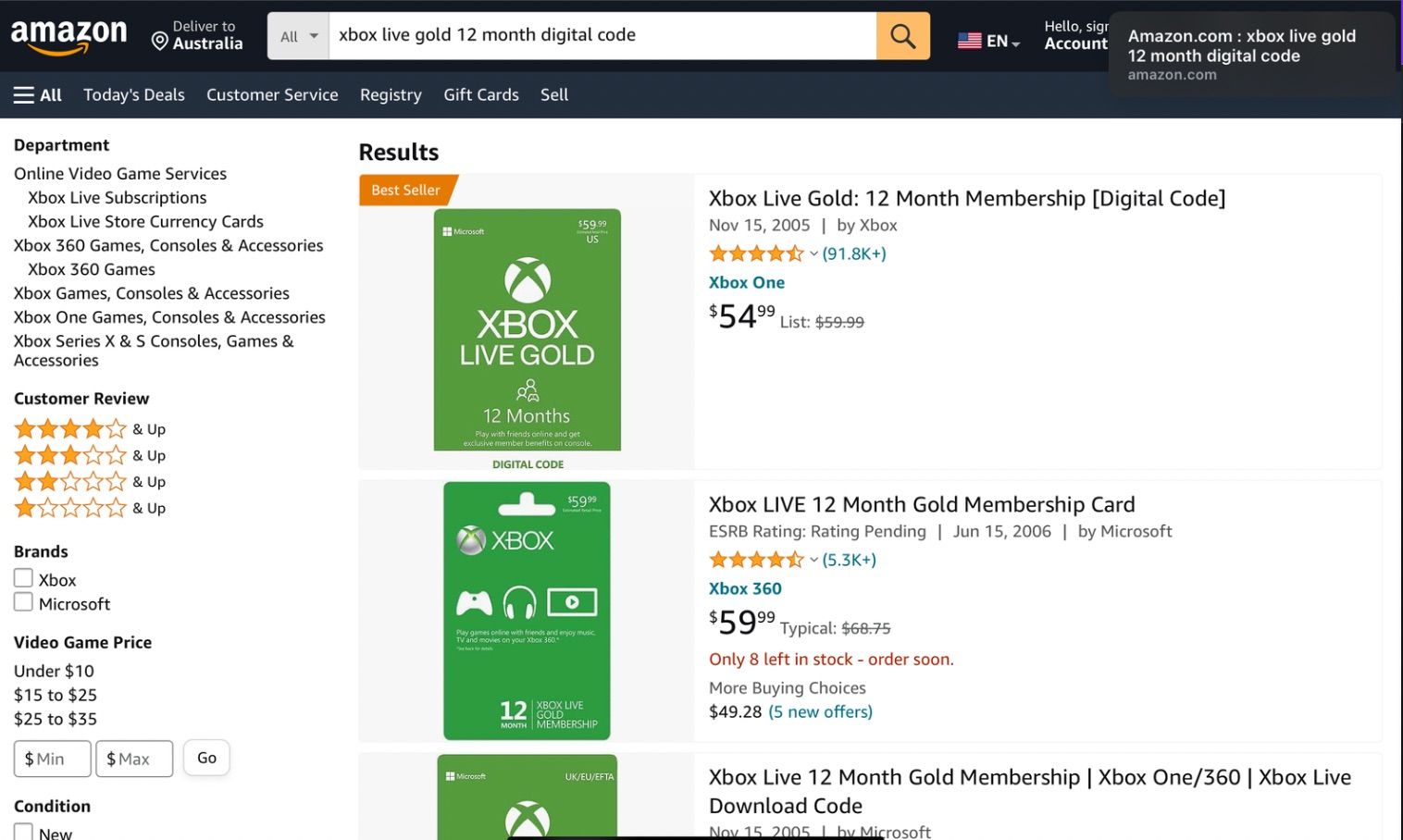The image size is (1403, 840).
Task: Check the New condition checkbox
Action: tap(23, 832)
